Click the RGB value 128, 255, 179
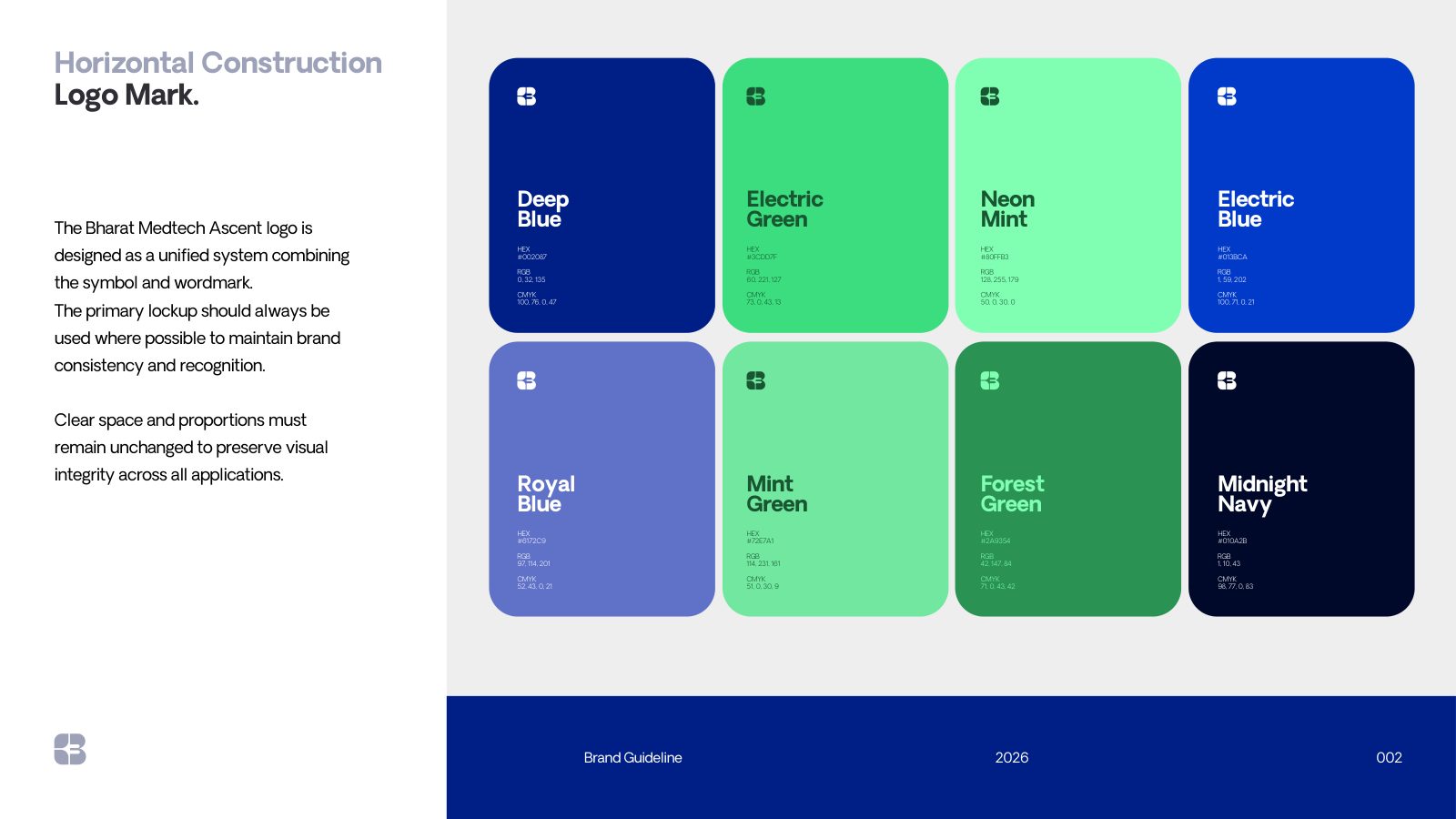 [999, 280]
